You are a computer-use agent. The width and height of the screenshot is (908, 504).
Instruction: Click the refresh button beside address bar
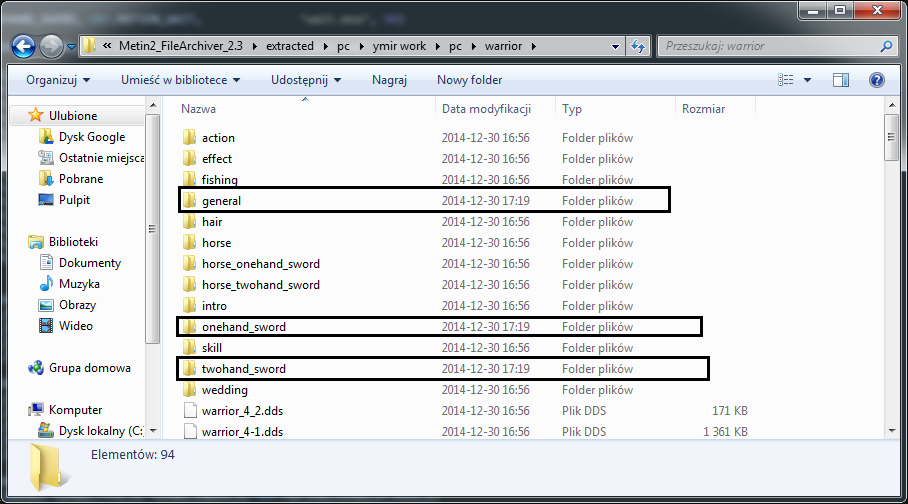click(x=638, y=46)
